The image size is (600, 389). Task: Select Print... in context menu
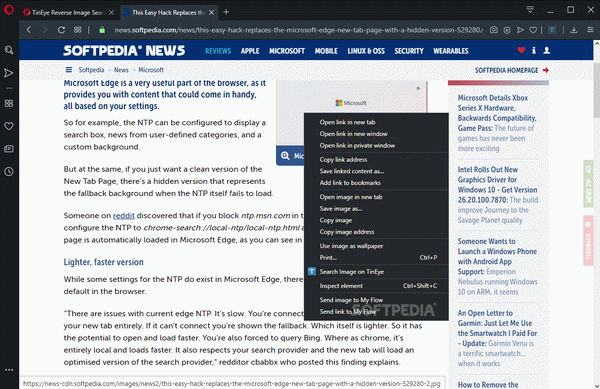click(x=376, y=258)
